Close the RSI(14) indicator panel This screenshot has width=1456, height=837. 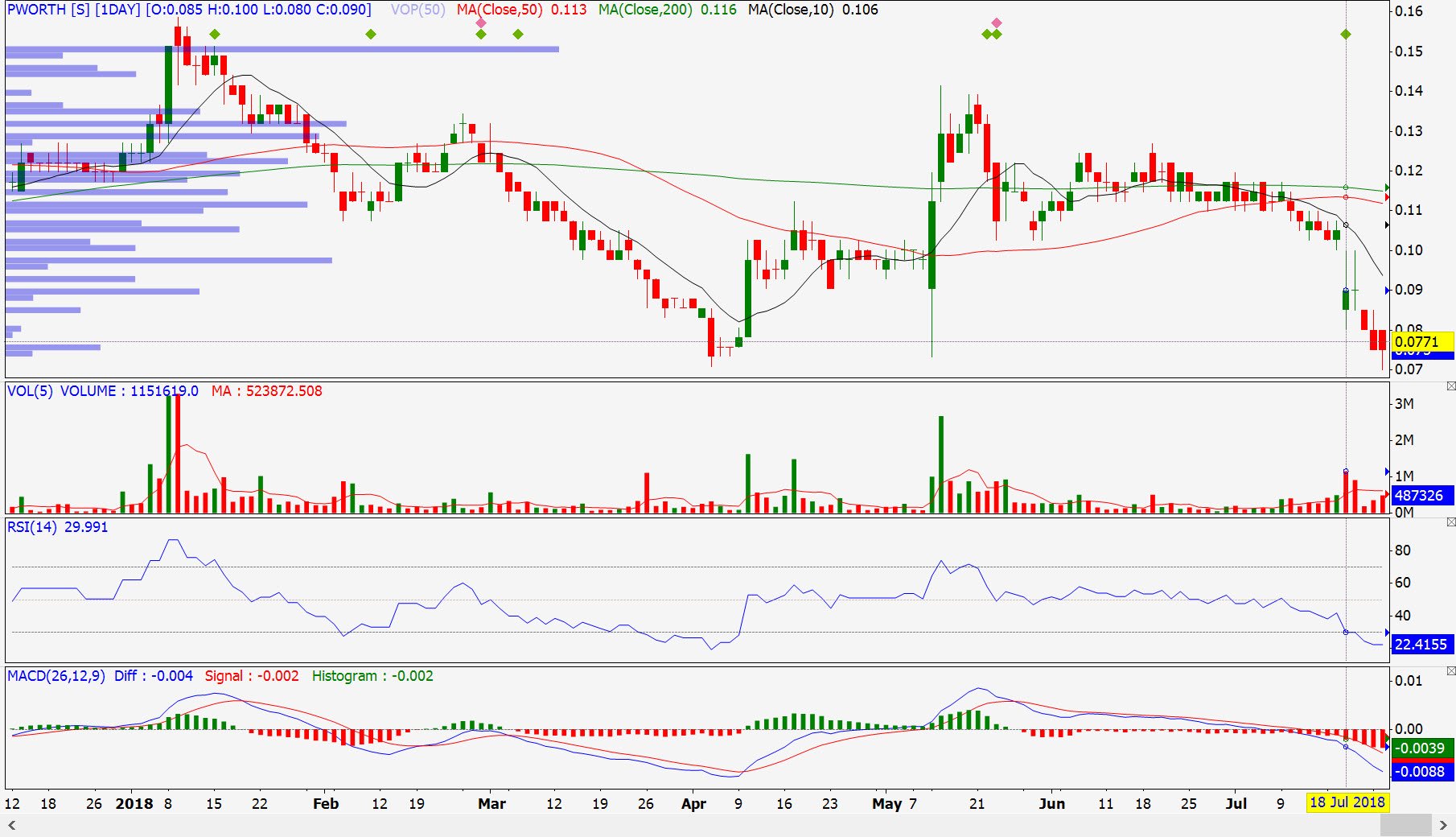[1450, 522]
